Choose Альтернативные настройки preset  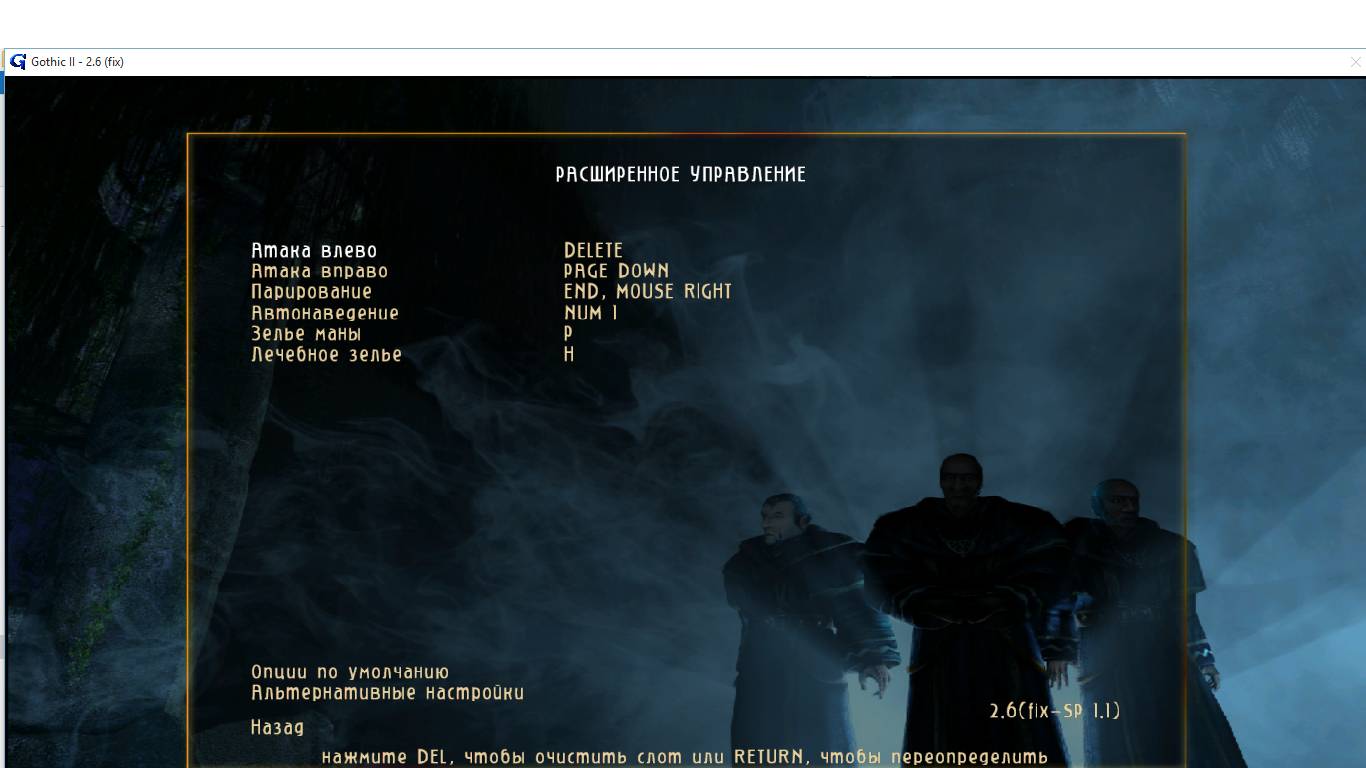pos(387,693)
